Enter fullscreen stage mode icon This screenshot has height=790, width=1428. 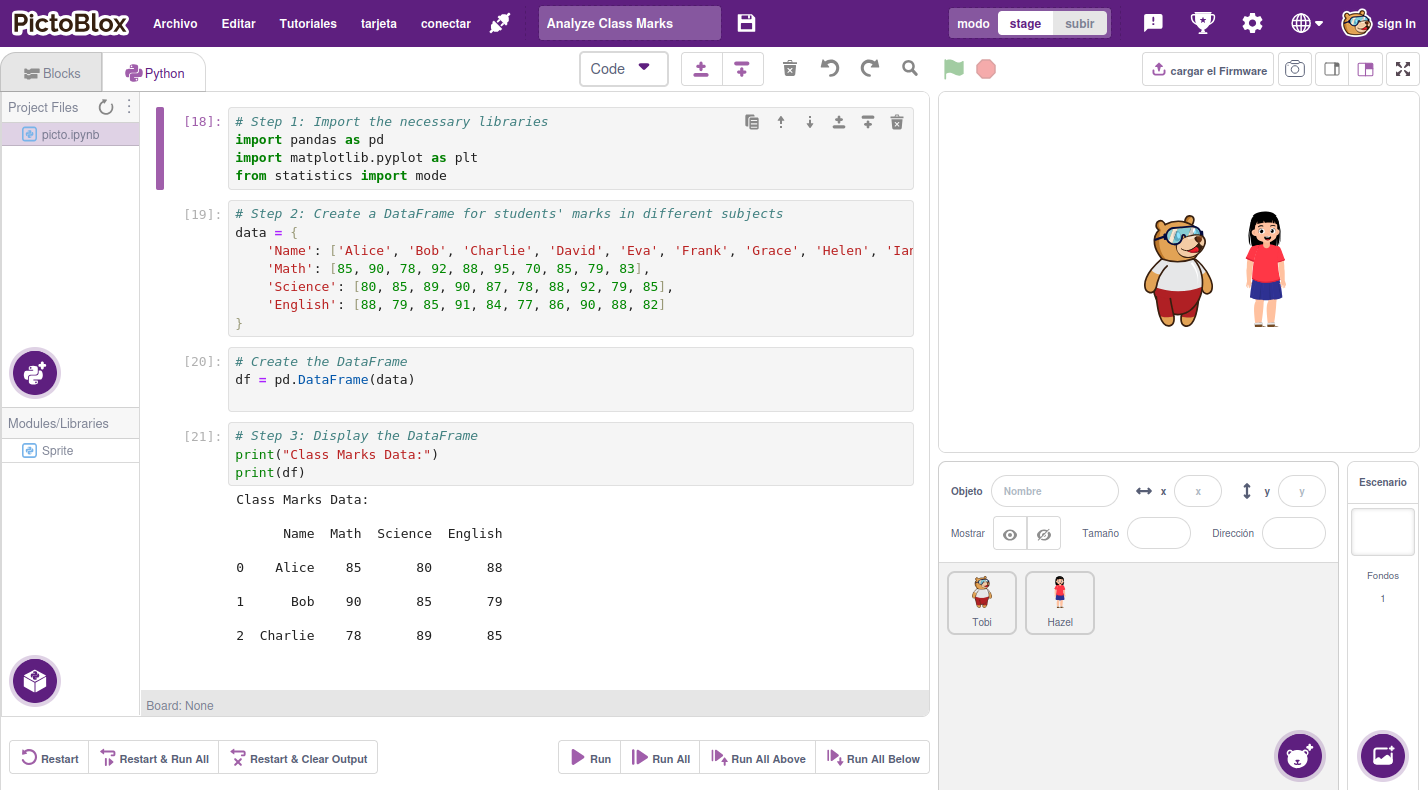(1403, 69)
